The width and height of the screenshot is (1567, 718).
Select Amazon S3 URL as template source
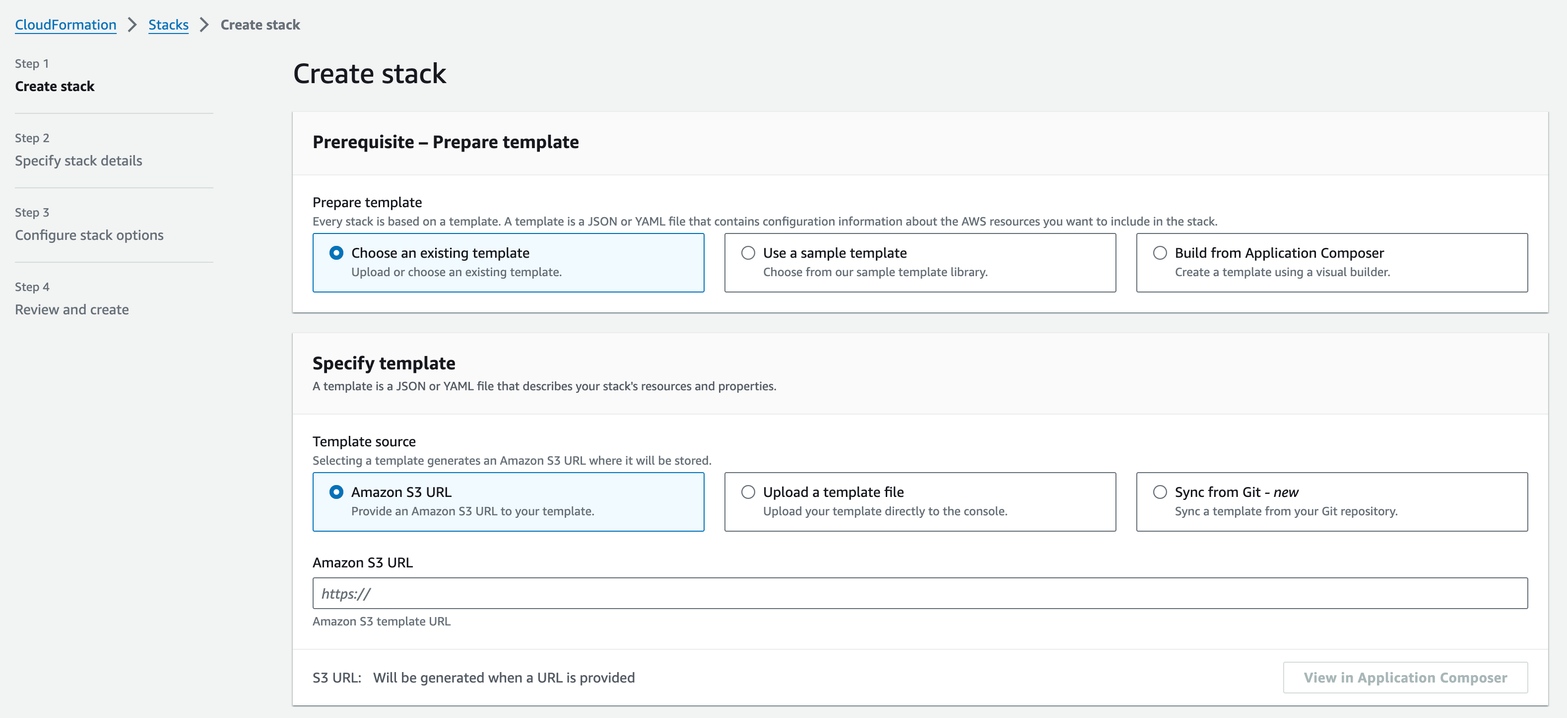(x=337, y=492)
